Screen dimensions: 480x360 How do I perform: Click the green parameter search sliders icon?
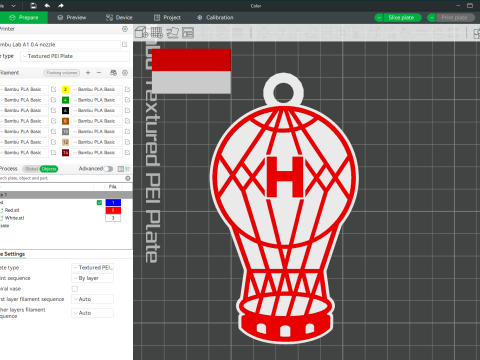pos(127,169)
